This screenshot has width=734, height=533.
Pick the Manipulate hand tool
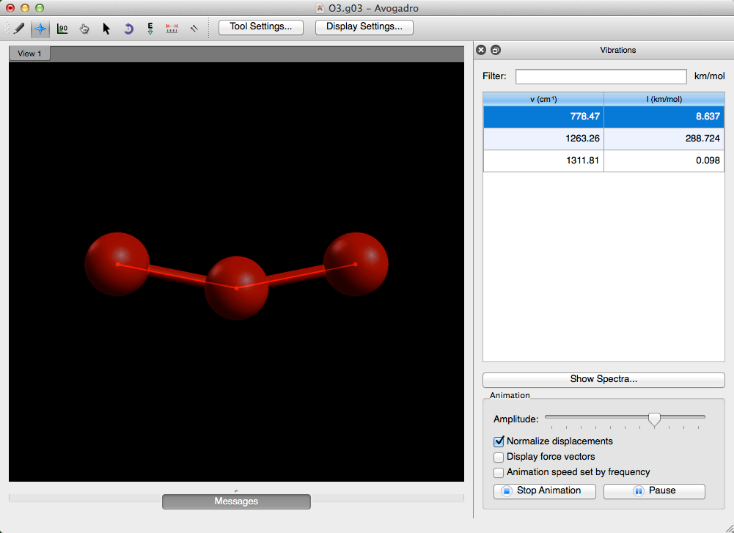tap(84, 28)
